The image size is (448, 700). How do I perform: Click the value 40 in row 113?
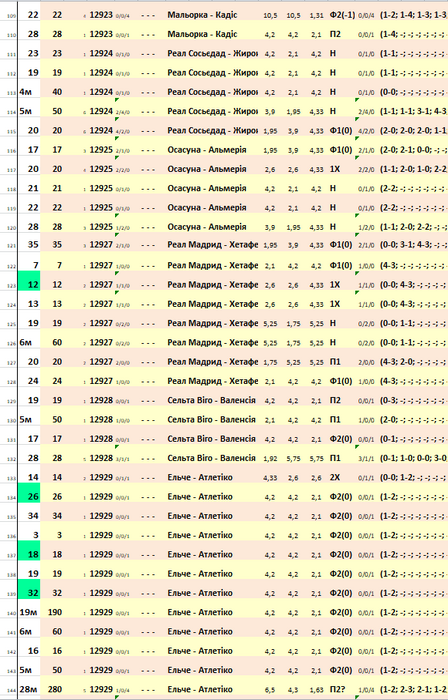click(57, 92)
